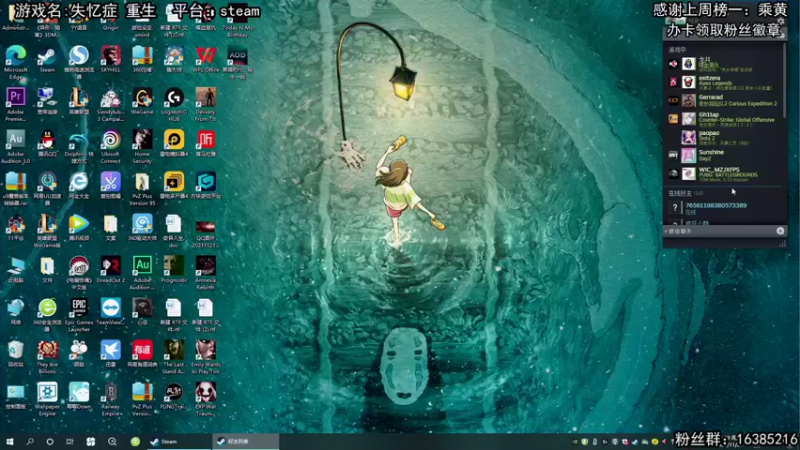Image resolution: width=800 pixels, height=450 pixels.
Task: Open Task View on the taskbar
Action: click(69, 442)
